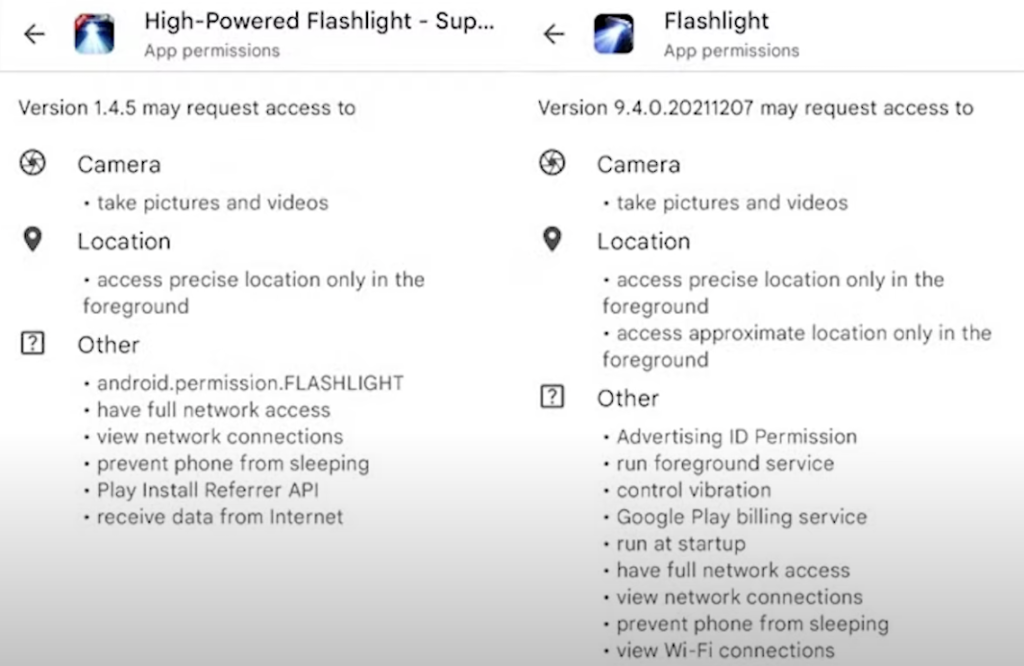
Task: Tap the Other question-mark icon on left
Action: tap(33, 343)
